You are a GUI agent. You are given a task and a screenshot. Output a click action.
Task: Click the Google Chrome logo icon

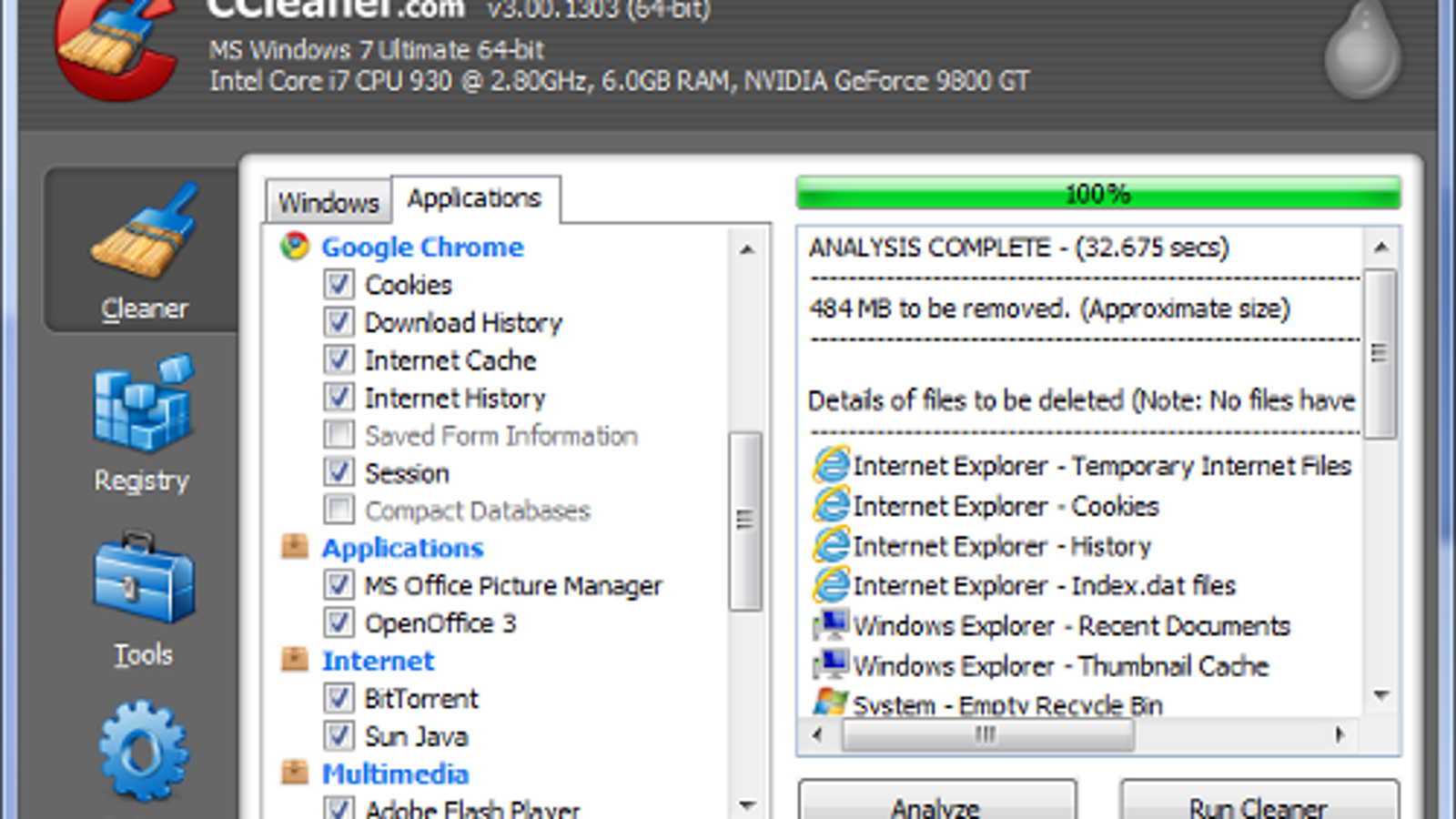(294, 246)
